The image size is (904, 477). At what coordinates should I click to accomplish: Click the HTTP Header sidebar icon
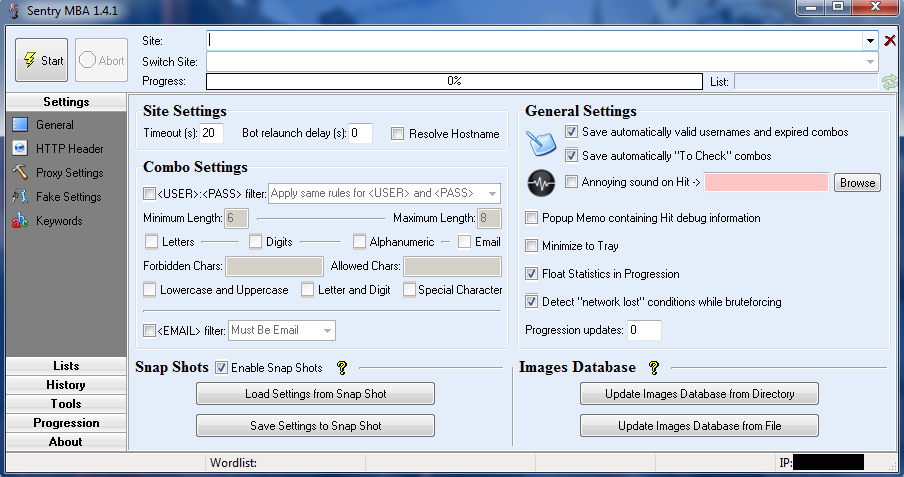point(20,148)
